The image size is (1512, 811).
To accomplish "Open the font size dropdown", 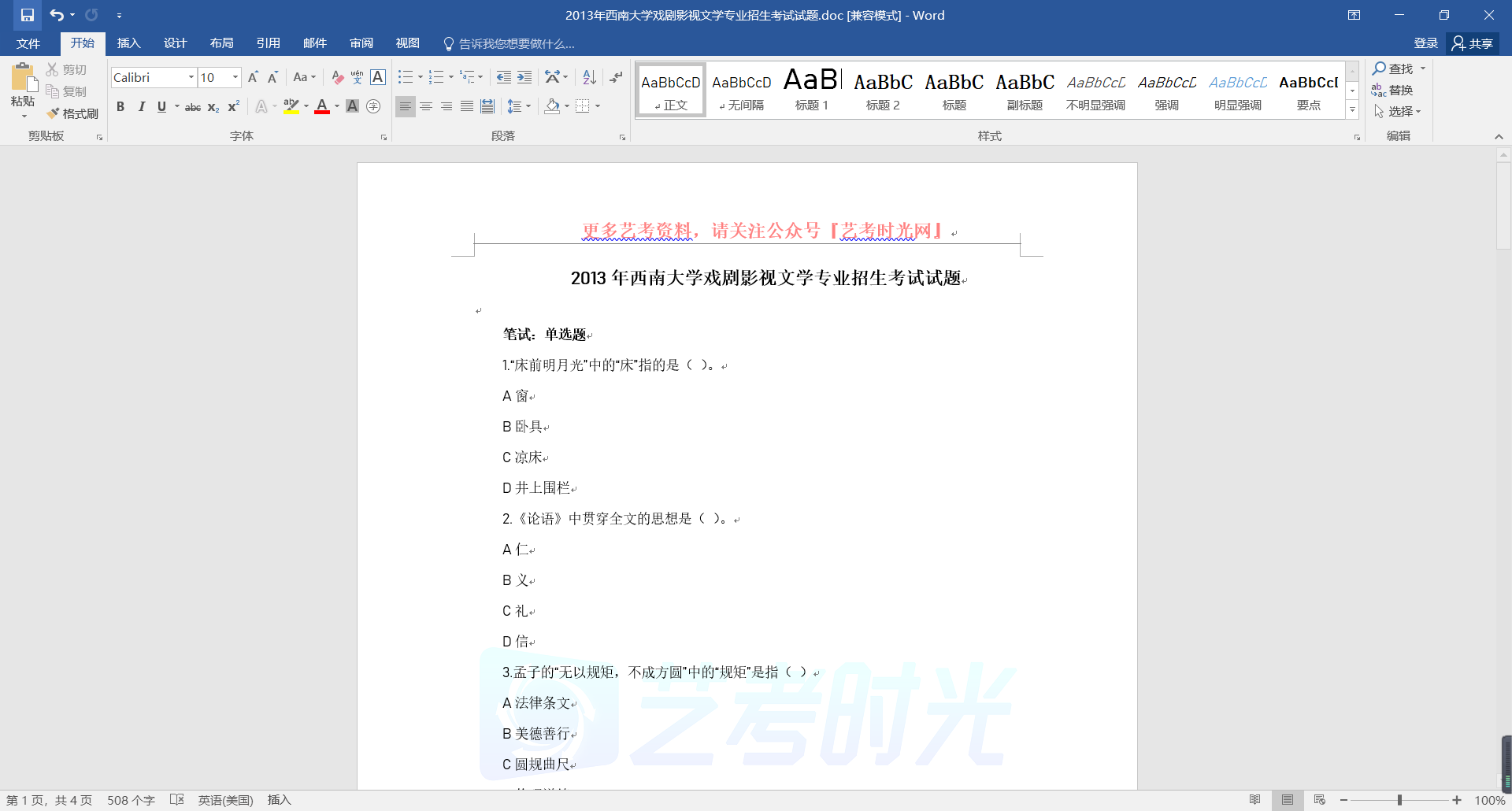I will coord(235,77).
